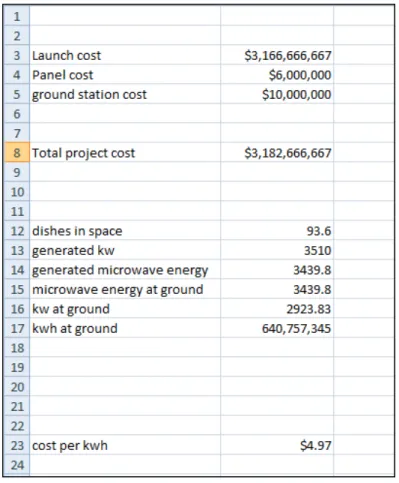The image size is (399, 483).
Task: Select row 22 via its row header
Action: (x=17, y=426)
